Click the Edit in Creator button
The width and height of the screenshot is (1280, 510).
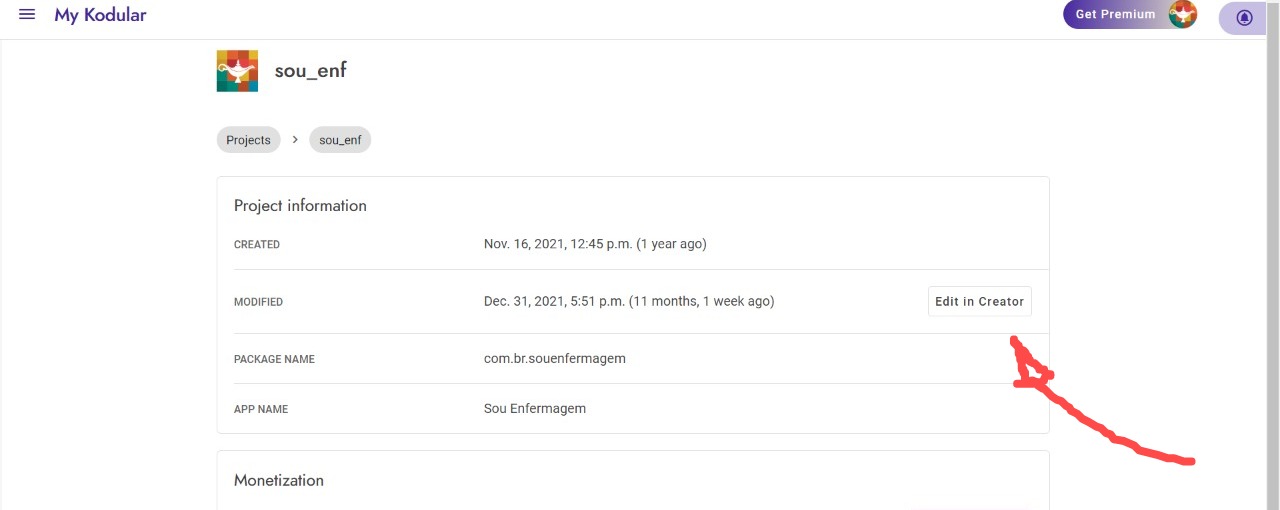coord(979,301)
